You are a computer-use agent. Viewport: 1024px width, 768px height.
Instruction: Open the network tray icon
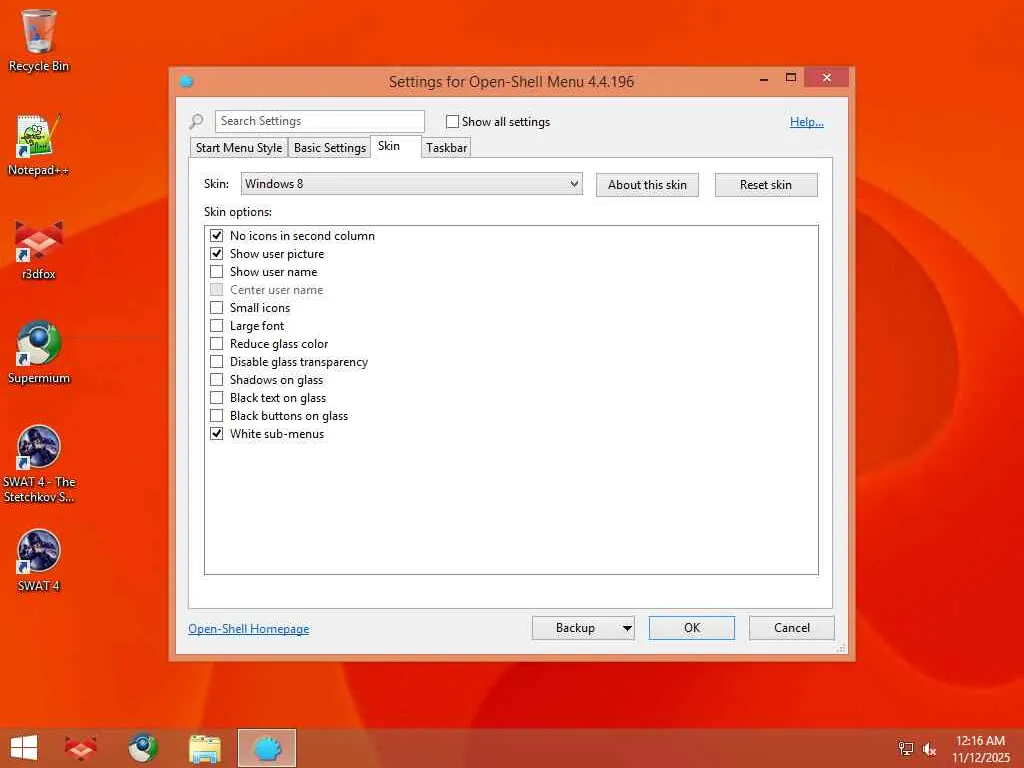click(906, 748)
